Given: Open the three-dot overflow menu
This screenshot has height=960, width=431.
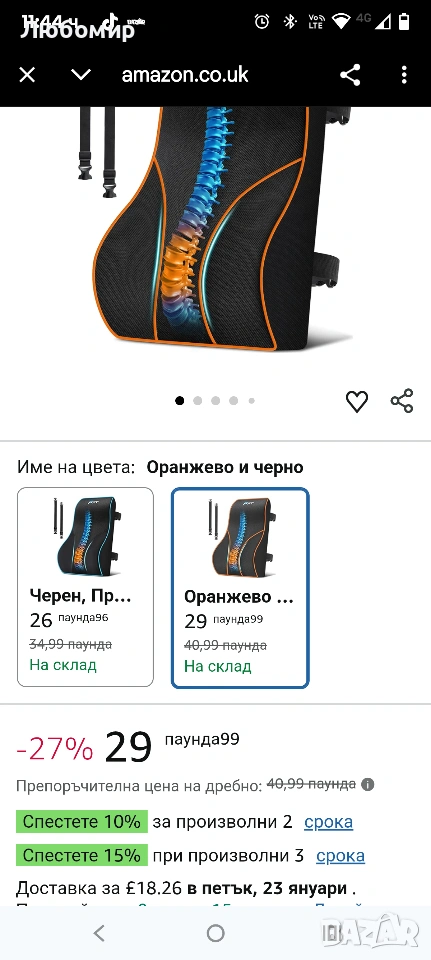Looking at the screenshot, I should (x=404, y=75).
